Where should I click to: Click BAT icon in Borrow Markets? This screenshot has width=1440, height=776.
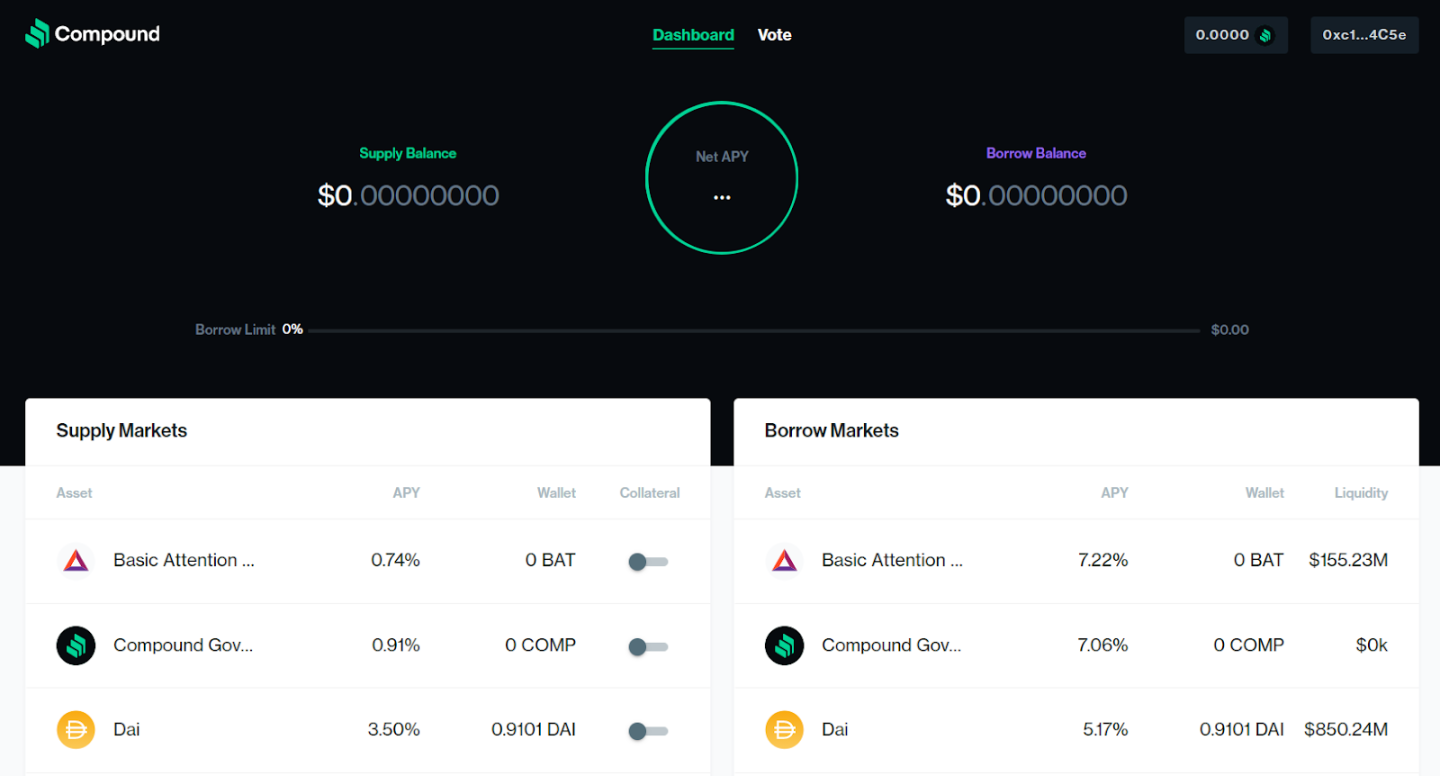coord(784,561)
